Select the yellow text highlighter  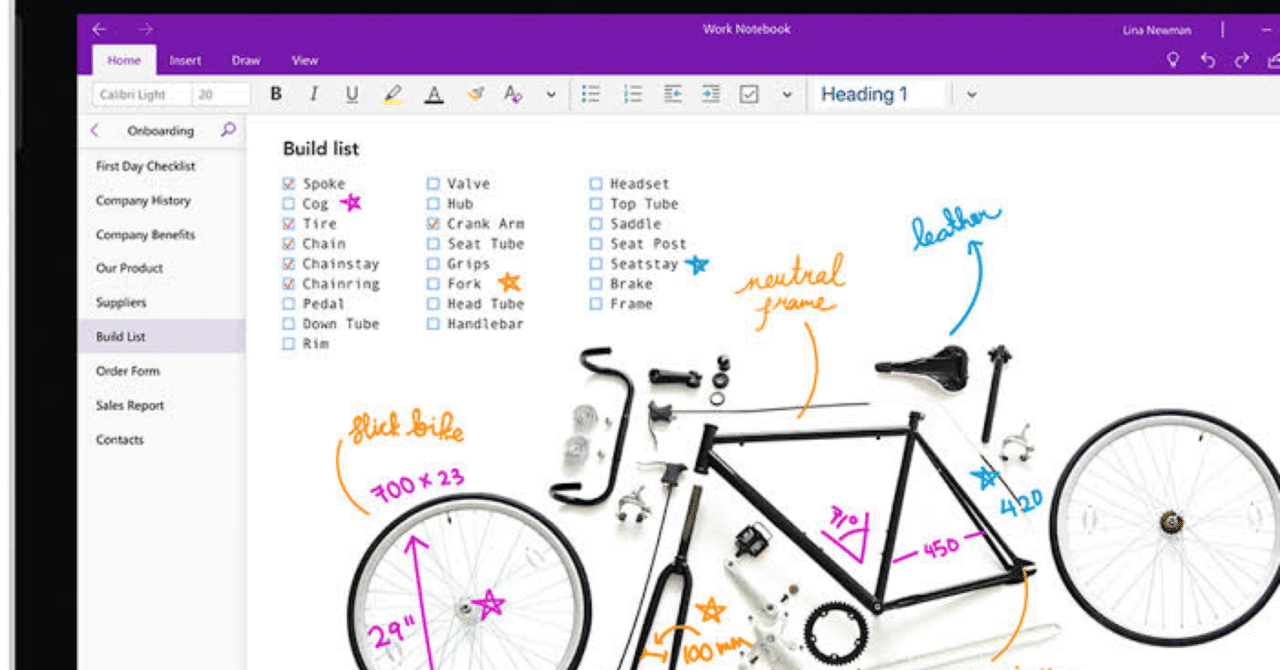coord(393,93)
